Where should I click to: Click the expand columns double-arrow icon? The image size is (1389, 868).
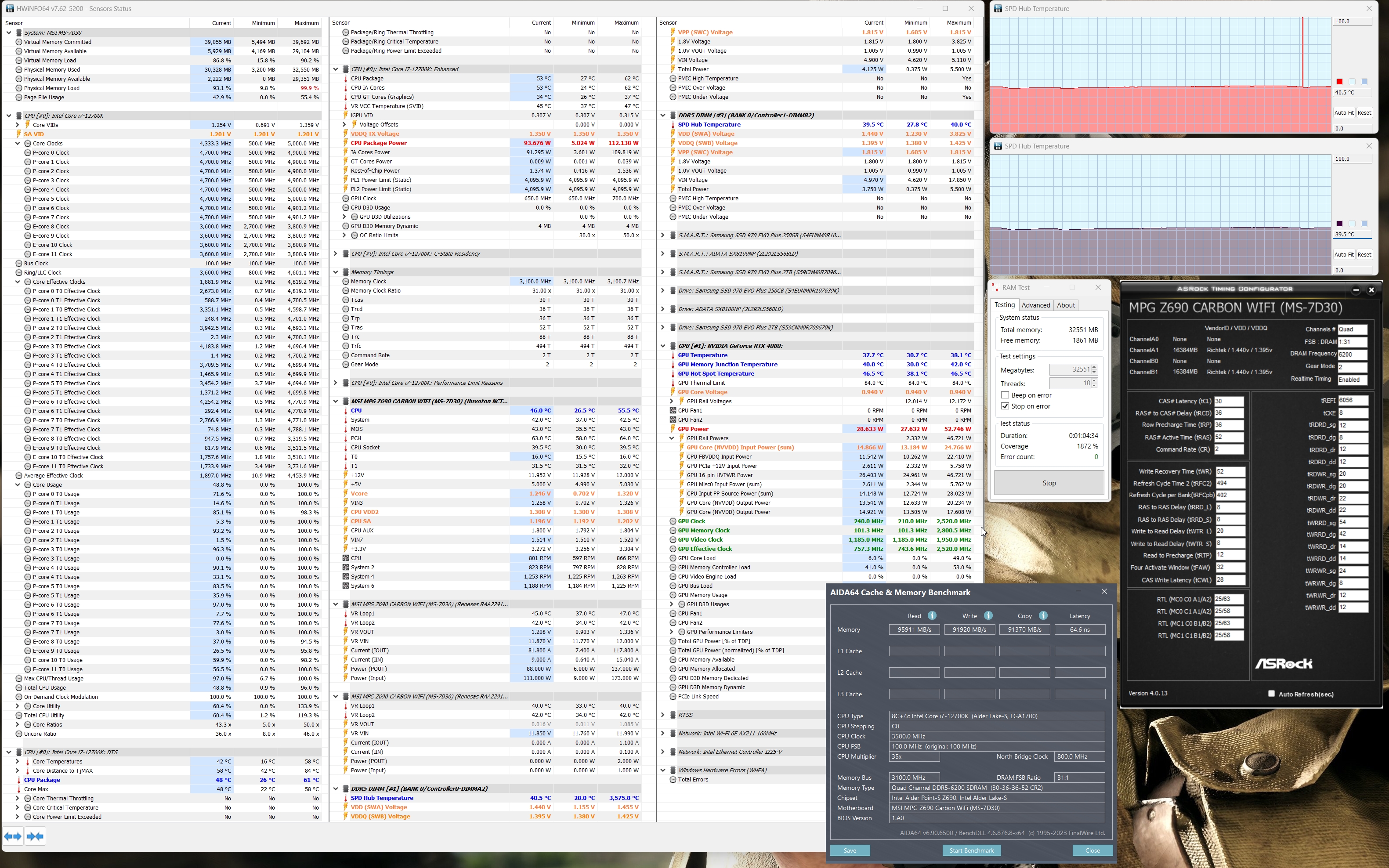click(13, 836)
